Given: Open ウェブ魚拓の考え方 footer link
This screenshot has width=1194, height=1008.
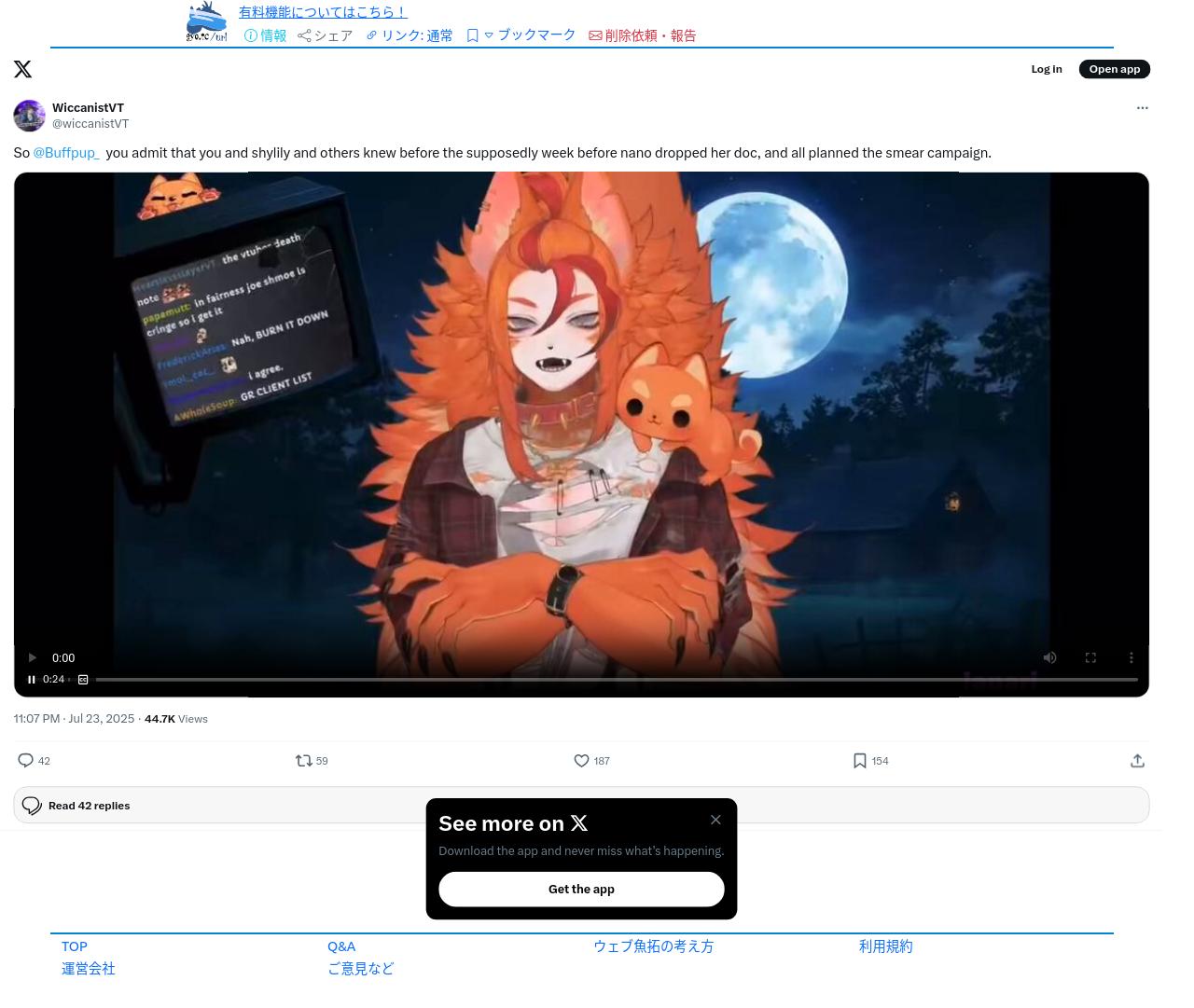Looking at the screenshot, I should (x=653, y=946).
